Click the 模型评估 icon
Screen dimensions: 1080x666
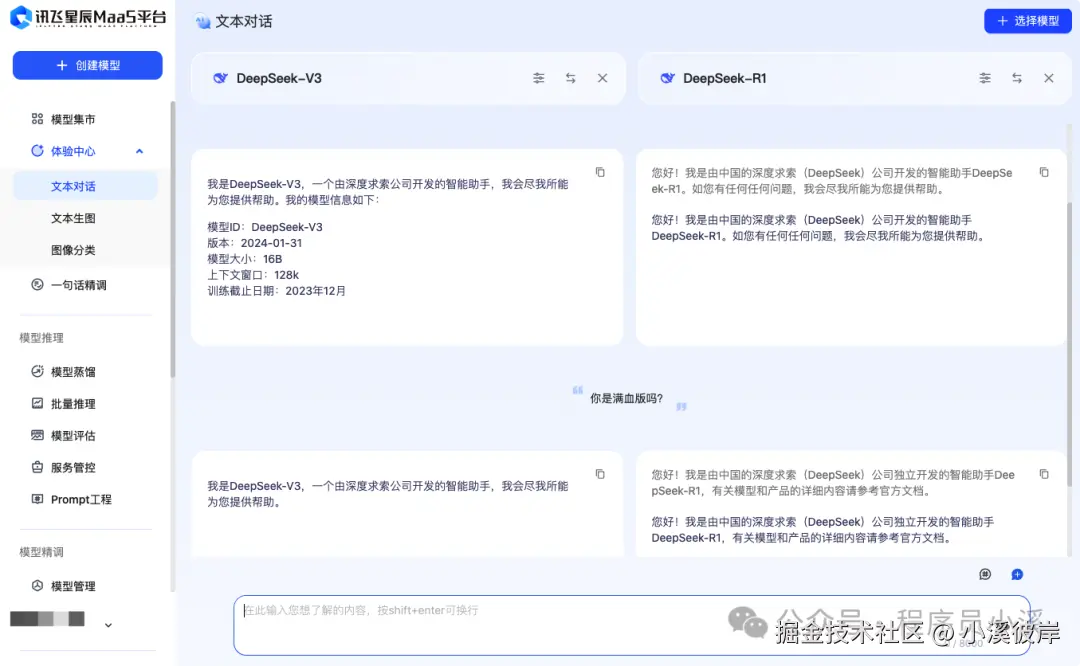coord(37,435)
